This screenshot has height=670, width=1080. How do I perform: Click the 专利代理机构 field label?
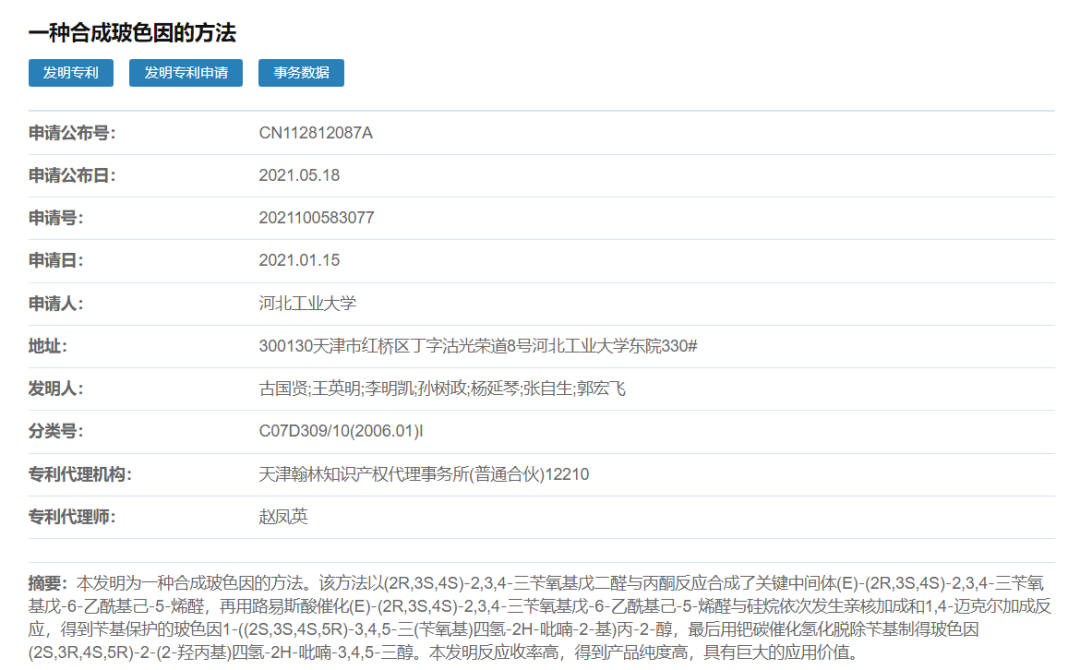point(80,474)
